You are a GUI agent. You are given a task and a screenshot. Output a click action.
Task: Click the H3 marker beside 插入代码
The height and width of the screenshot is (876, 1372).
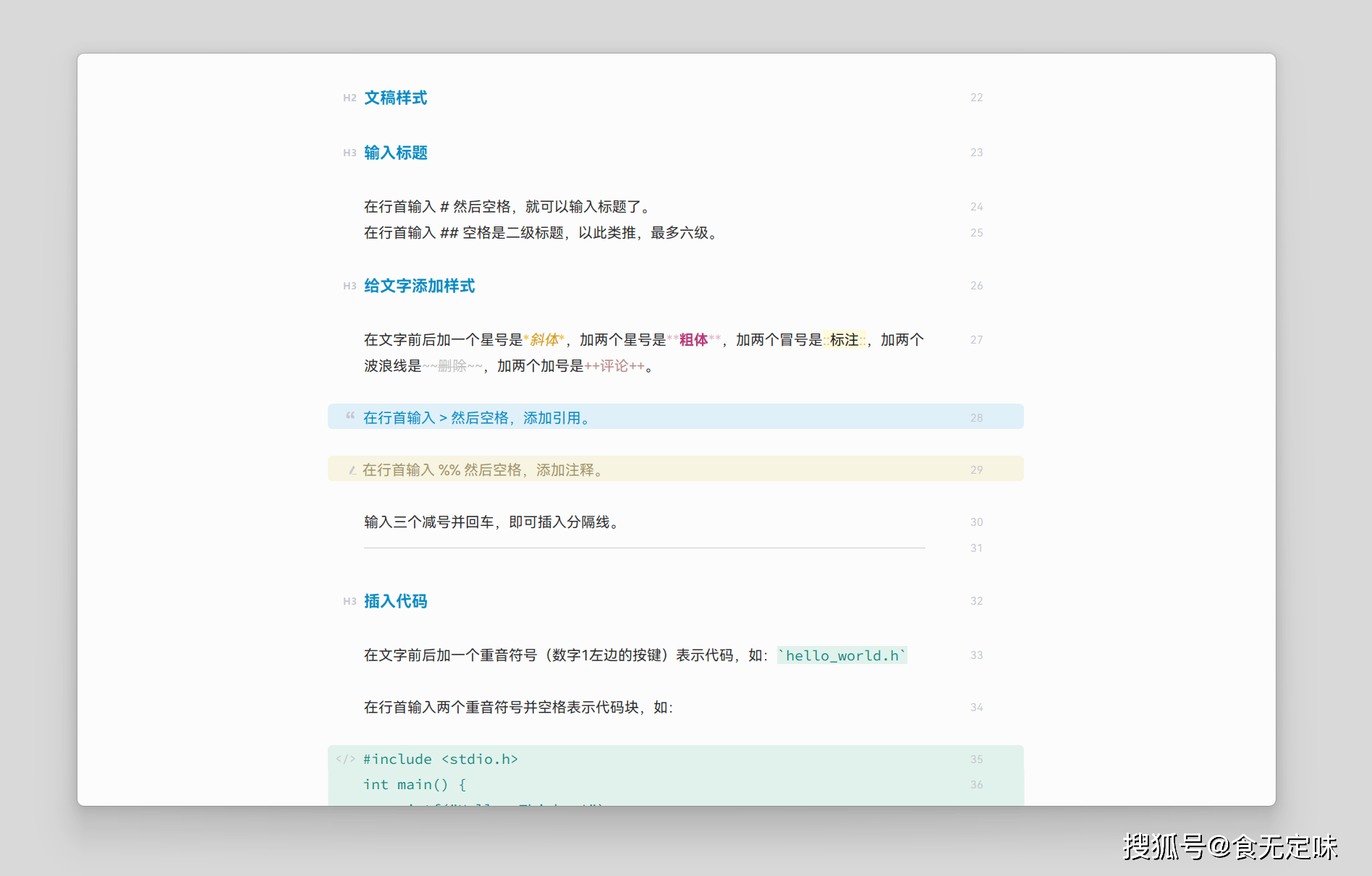coord(350,601)
